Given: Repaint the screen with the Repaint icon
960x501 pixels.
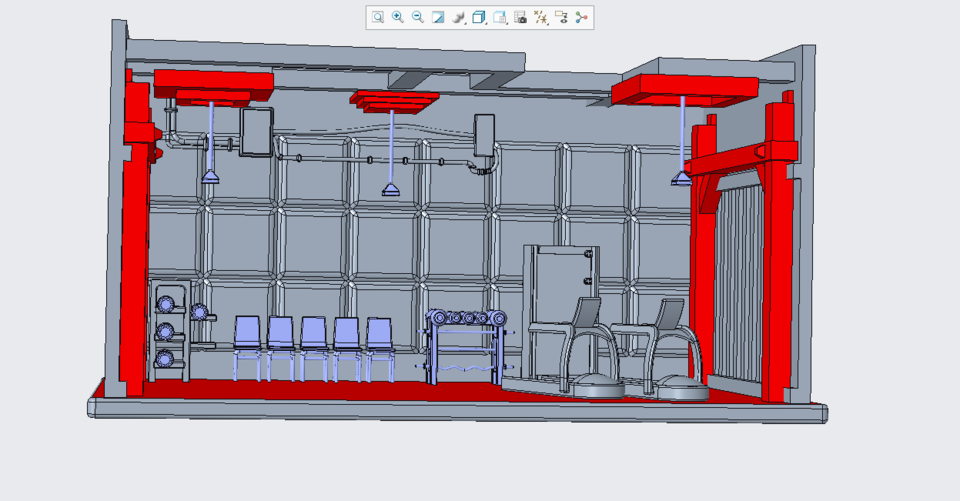Looking at the screenshot, I should 438,17.
